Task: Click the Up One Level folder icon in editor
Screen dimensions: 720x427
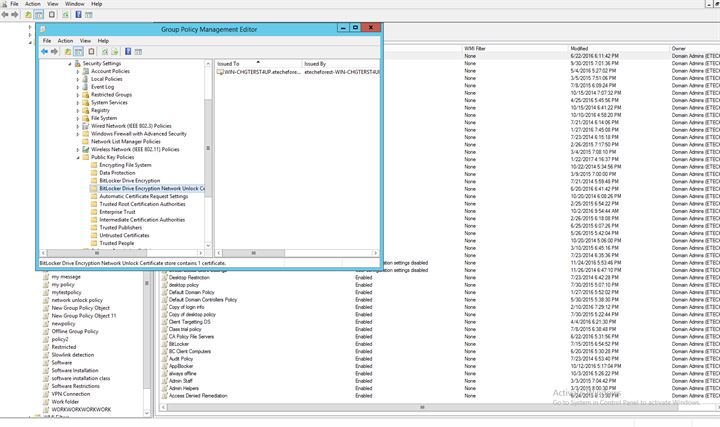Action: click(67, 51)
